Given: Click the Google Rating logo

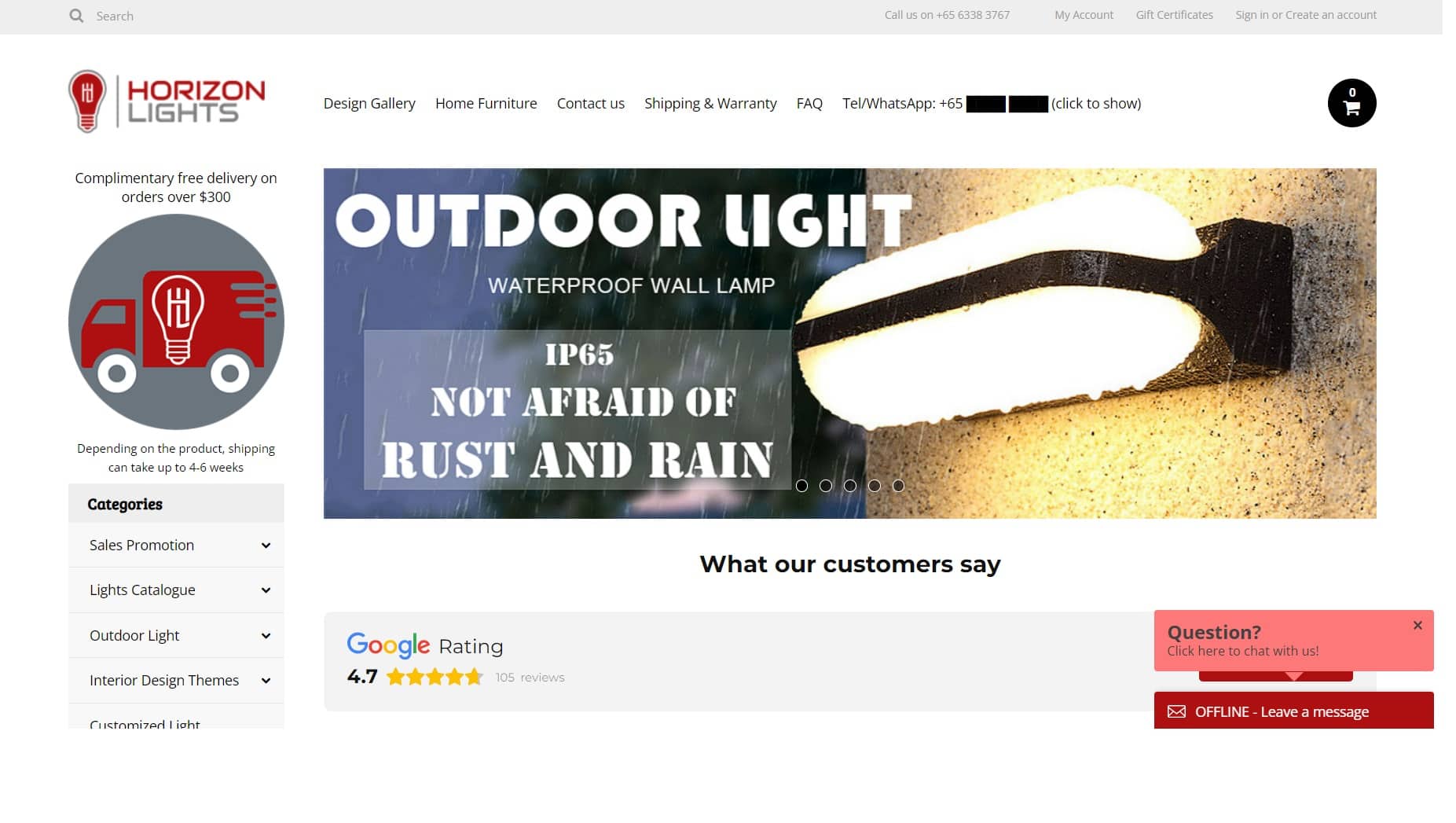Looking at the screenshot, I should 388,645.
